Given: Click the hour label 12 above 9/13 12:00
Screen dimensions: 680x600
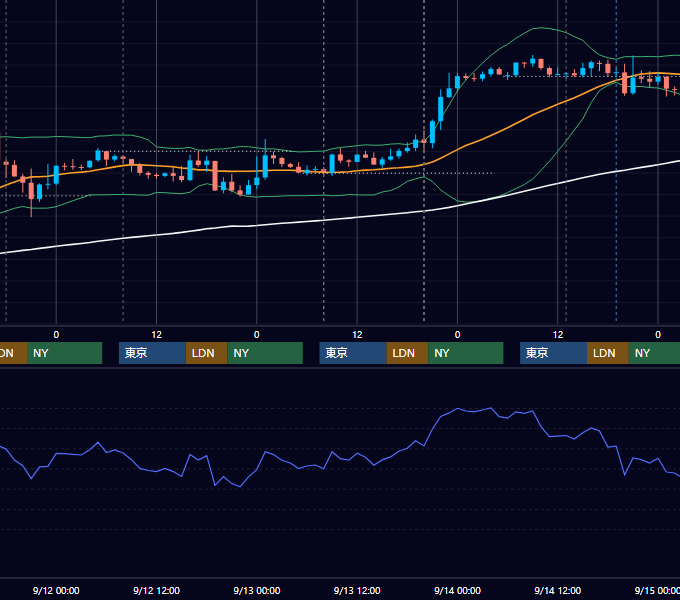Looking at the screenshot, I should (x=357, y=335).
